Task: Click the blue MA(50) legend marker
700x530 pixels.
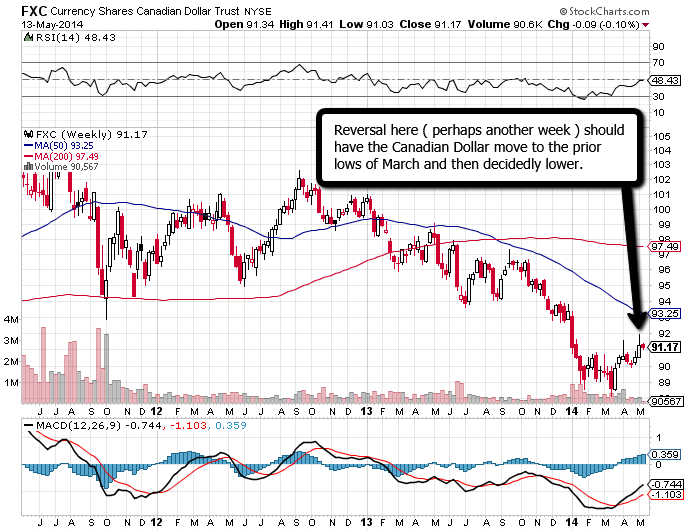Action: click(27, 144)
